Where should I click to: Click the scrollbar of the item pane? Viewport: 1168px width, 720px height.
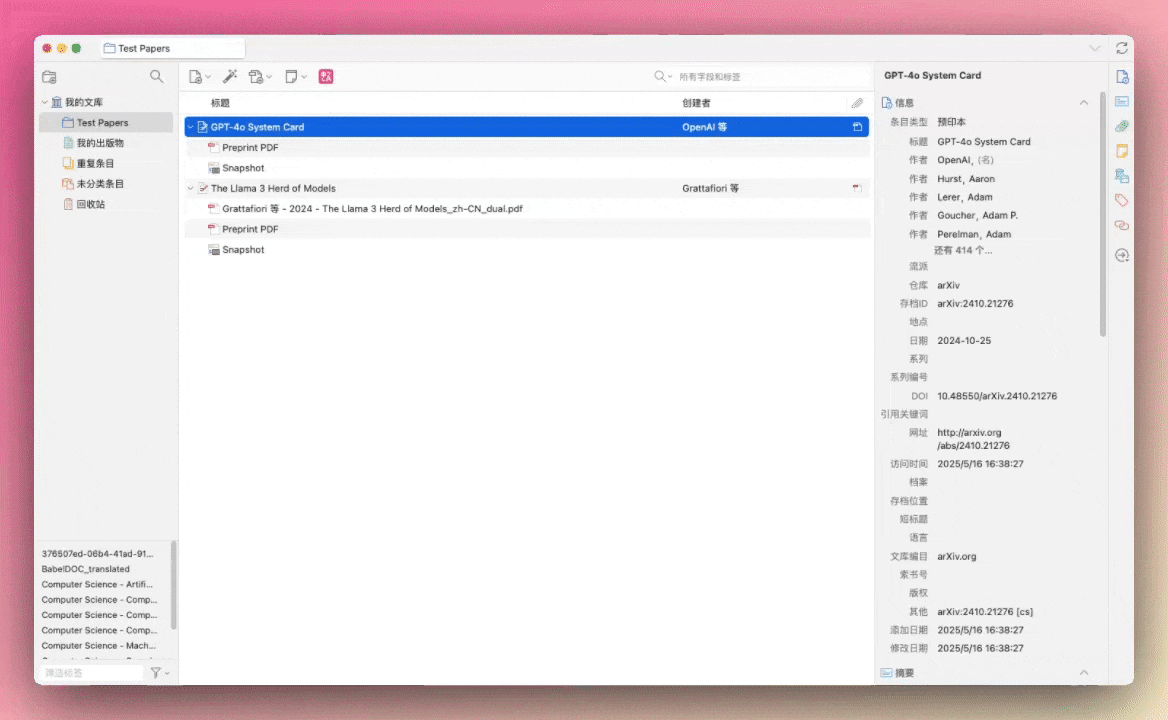pyautogui.click(x=1102, y=216)
